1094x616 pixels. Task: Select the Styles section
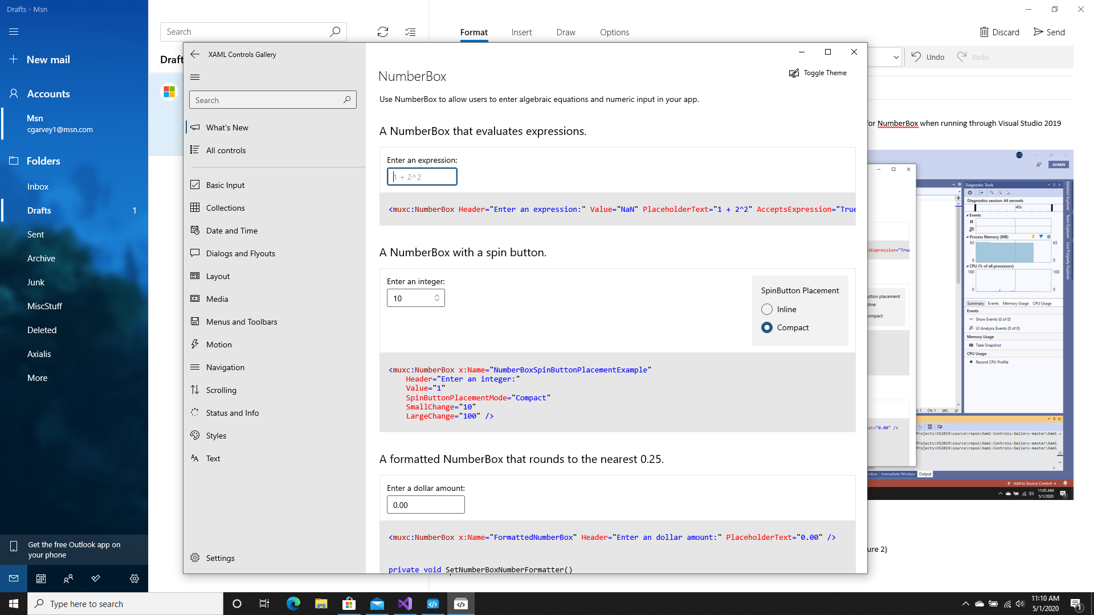coord(219,435)
